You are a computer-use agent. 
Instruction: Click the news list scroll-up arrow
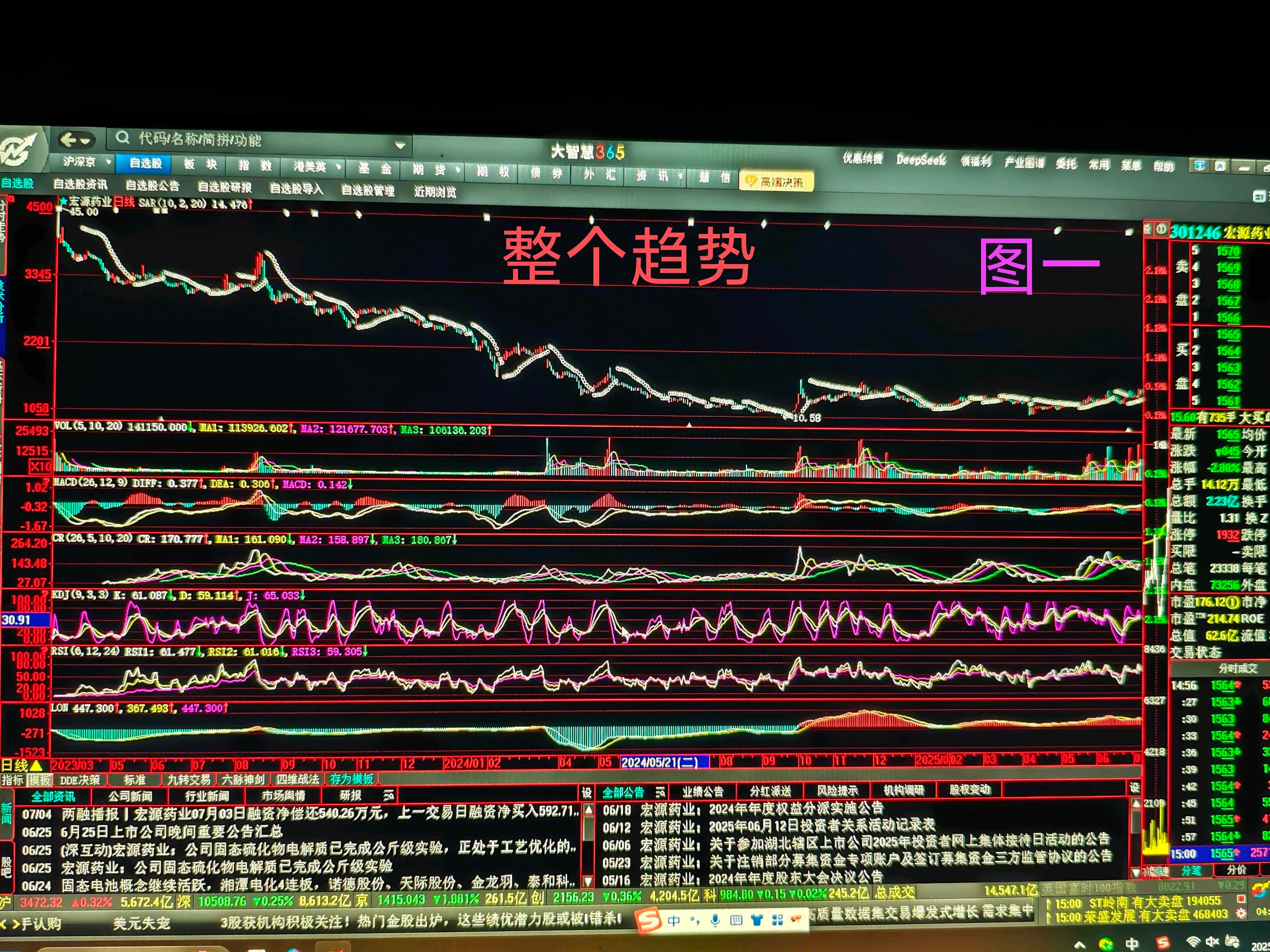click(588, 810)
